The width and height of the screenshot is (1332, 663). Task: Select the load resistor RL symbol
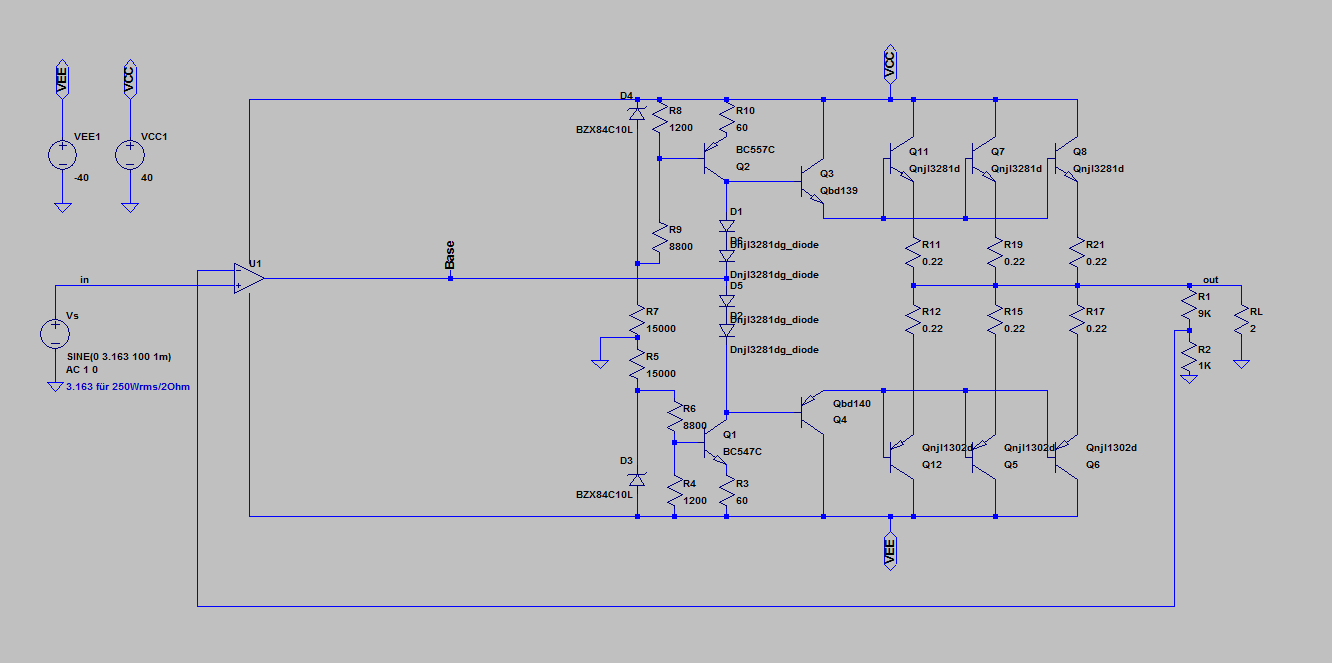(x=1241, y=321)
